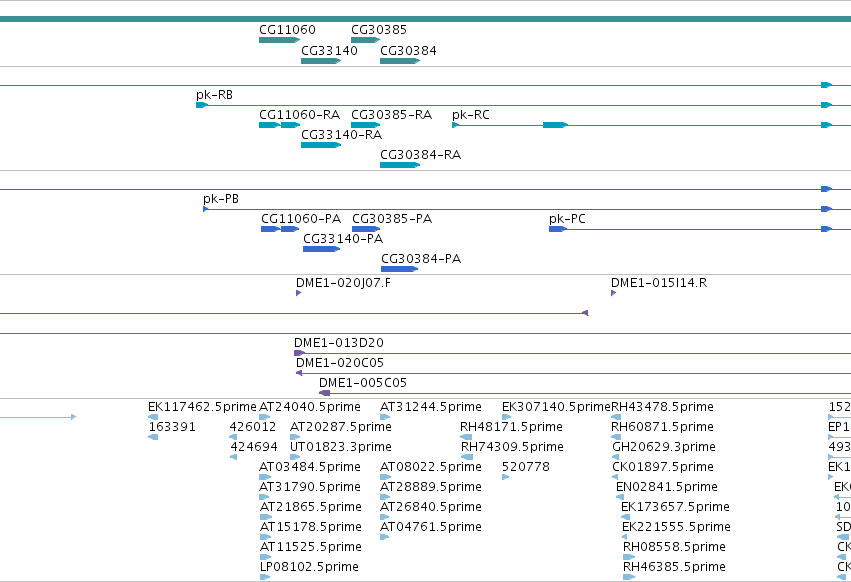Click the RH48171.5prime EST

tap(466, 437)
